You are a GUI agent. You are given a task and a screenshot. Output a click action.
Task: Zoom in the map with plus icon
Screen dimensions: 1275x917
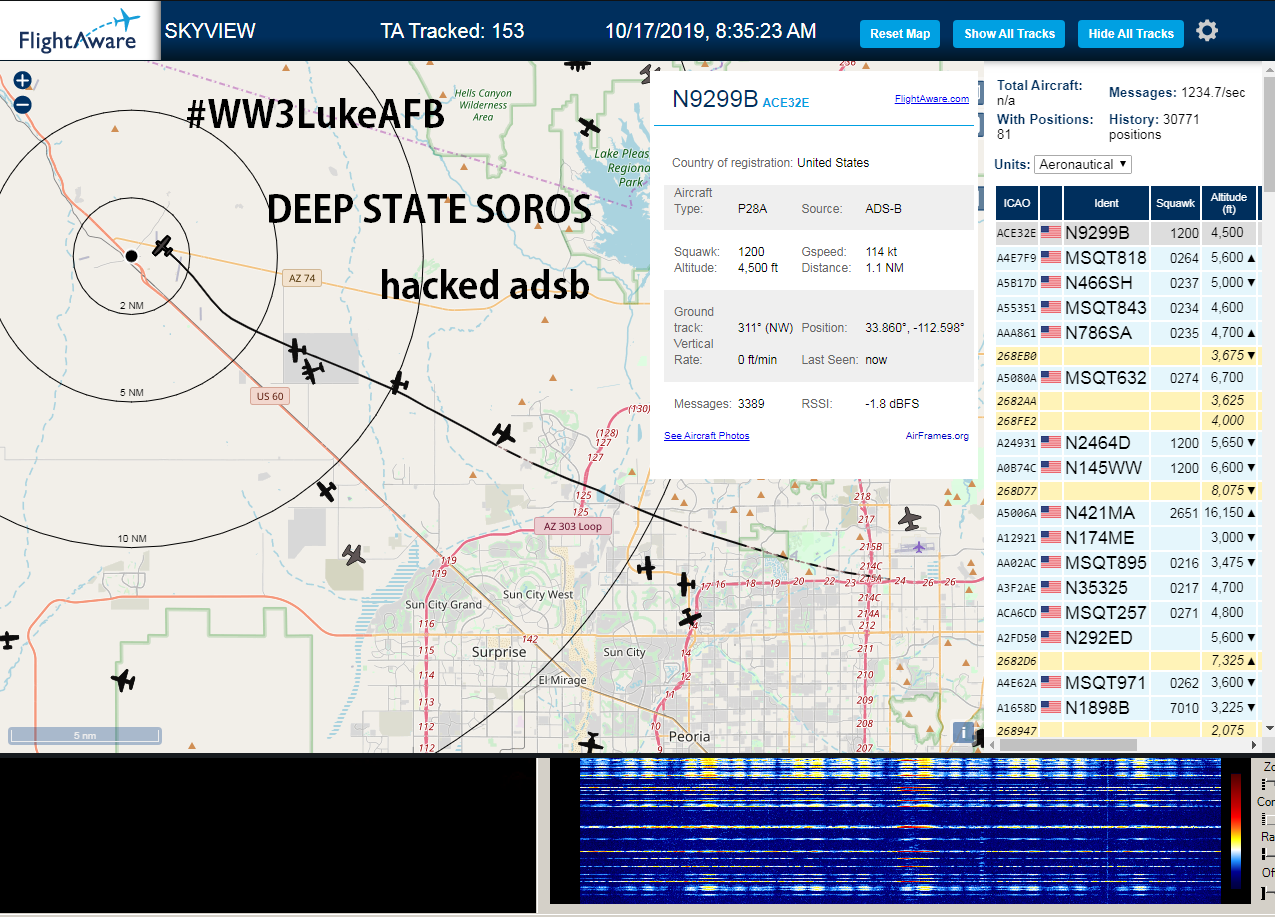point(22,80)
